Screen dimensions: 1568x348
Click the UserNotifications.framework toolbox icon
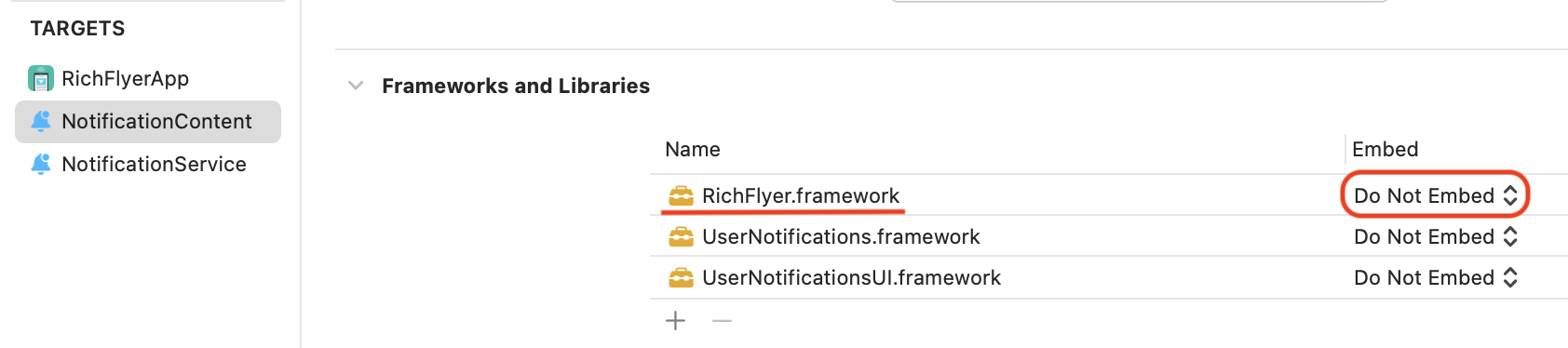681,236
